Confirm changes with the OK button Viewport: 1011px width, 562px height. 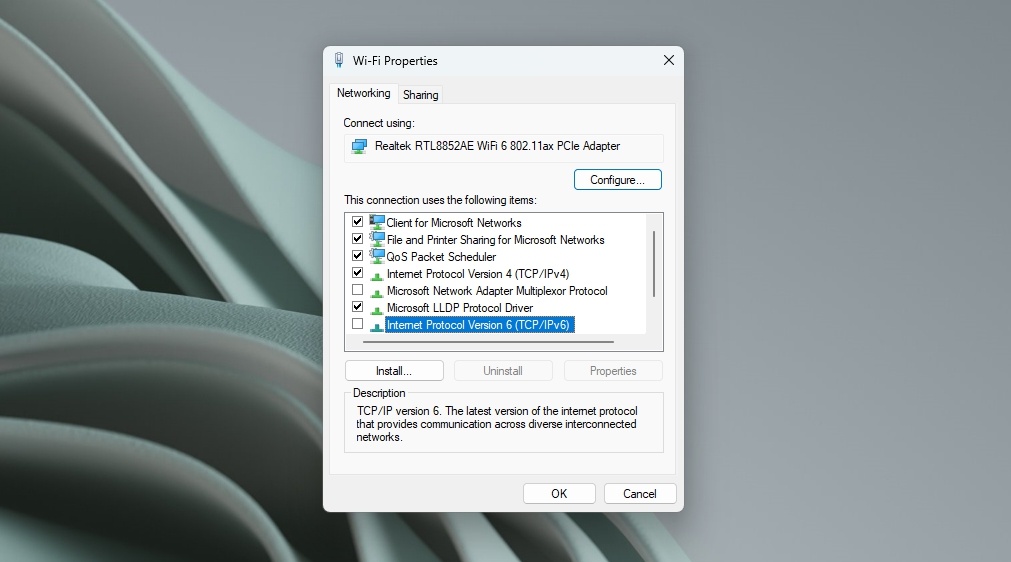[559, 494]
